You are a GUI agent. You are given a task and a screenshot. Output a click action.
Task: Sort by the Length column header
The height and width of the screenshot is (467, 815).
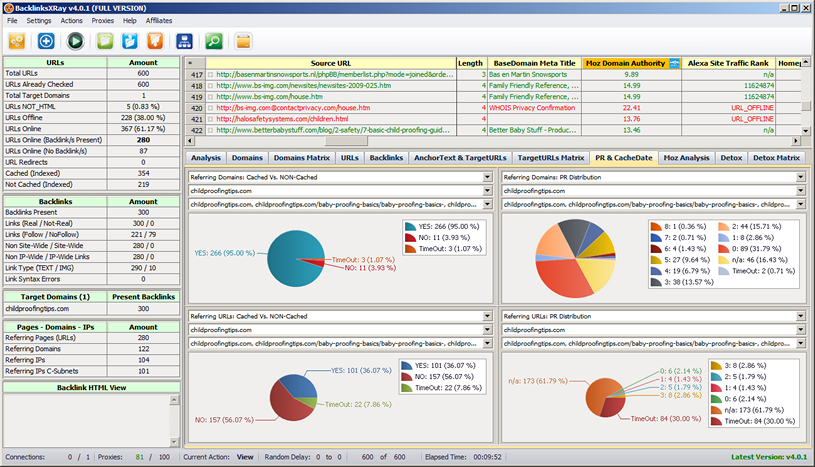click(x=470, y=63)
